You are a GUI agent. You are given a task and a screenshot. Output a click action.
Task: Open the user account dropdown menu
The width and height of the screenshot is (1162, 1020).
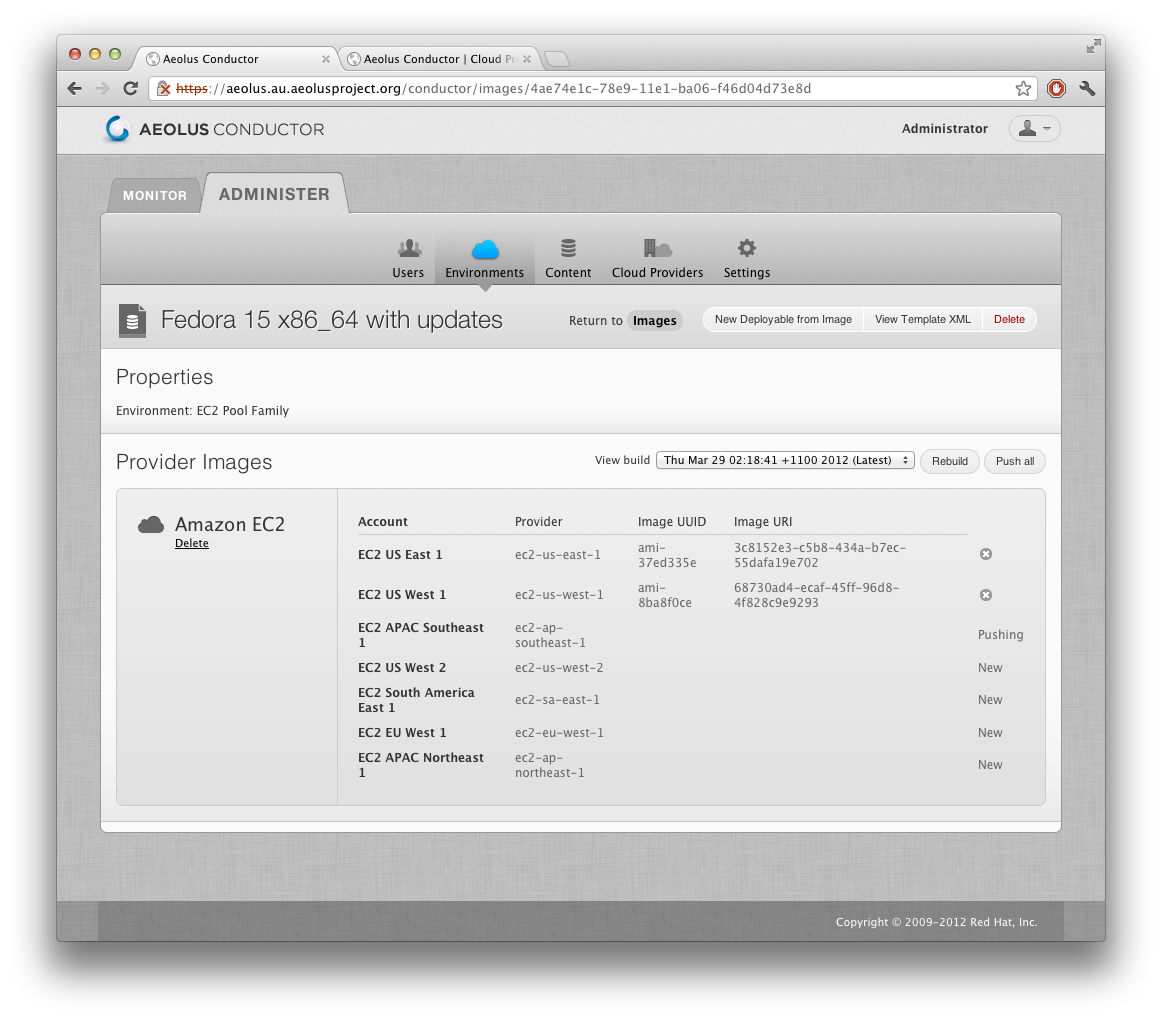(1034, 129)
